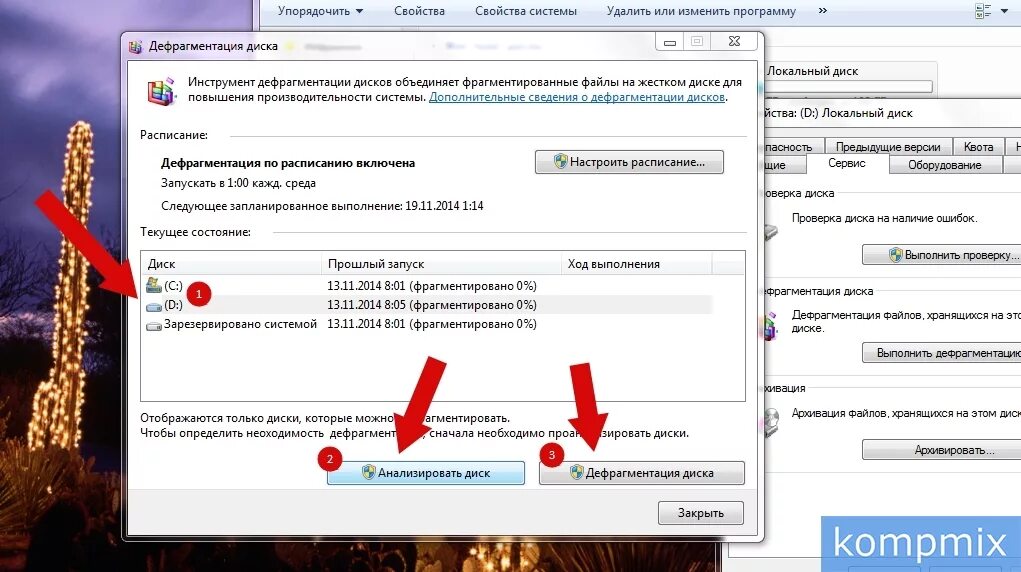The width and height of the screenshot is (1021, 572).
Task: Select the 13.11.2014 8:05 row for (D:)
Action: 427,305
